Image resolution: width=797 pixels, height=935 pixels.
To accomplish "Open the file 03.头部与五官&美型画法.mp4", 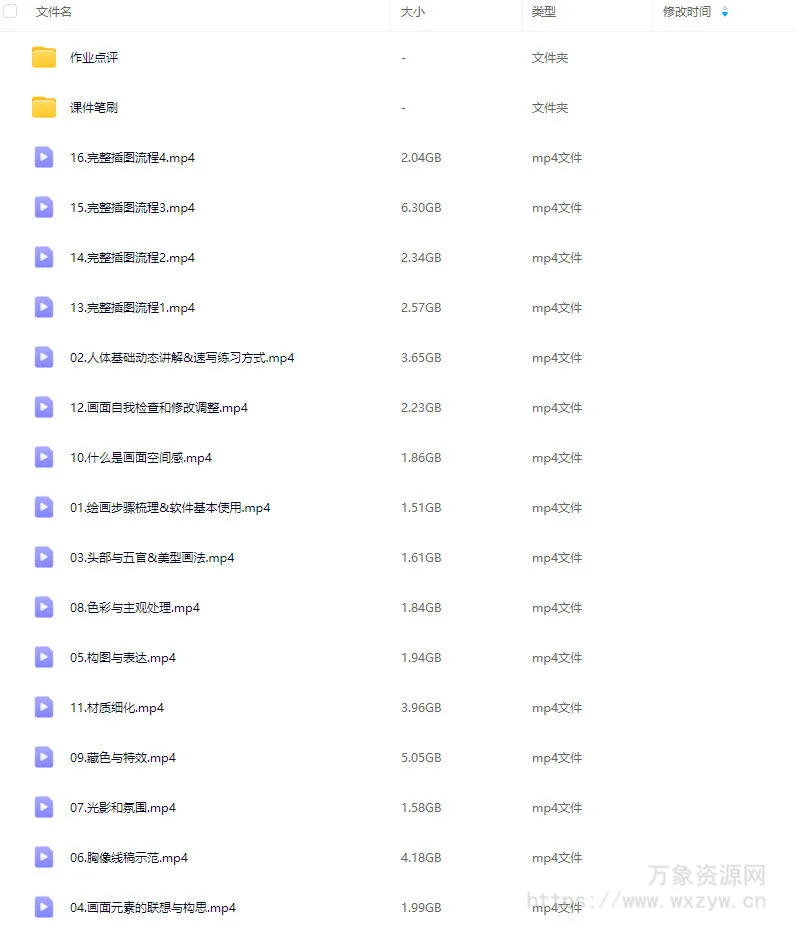I will click(152, 558).
